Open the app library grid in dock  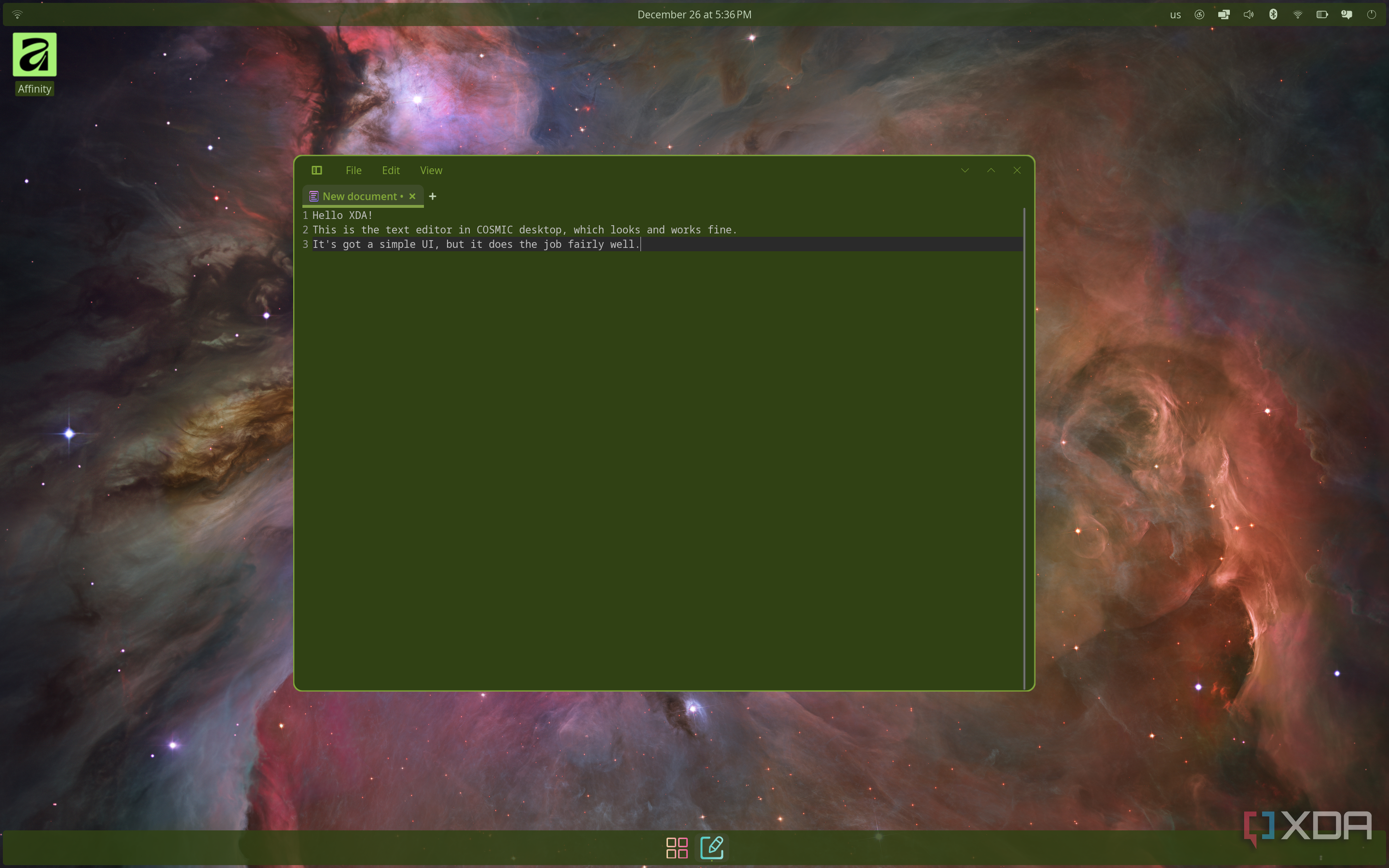[677, 847]
